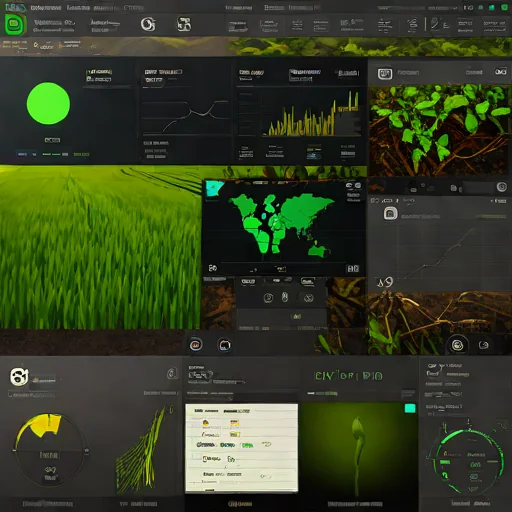The width and height of the screenshot is (512, 512).
Task: Click the white circular logo in the bottom-left panel
Action: tap(19, 377)
